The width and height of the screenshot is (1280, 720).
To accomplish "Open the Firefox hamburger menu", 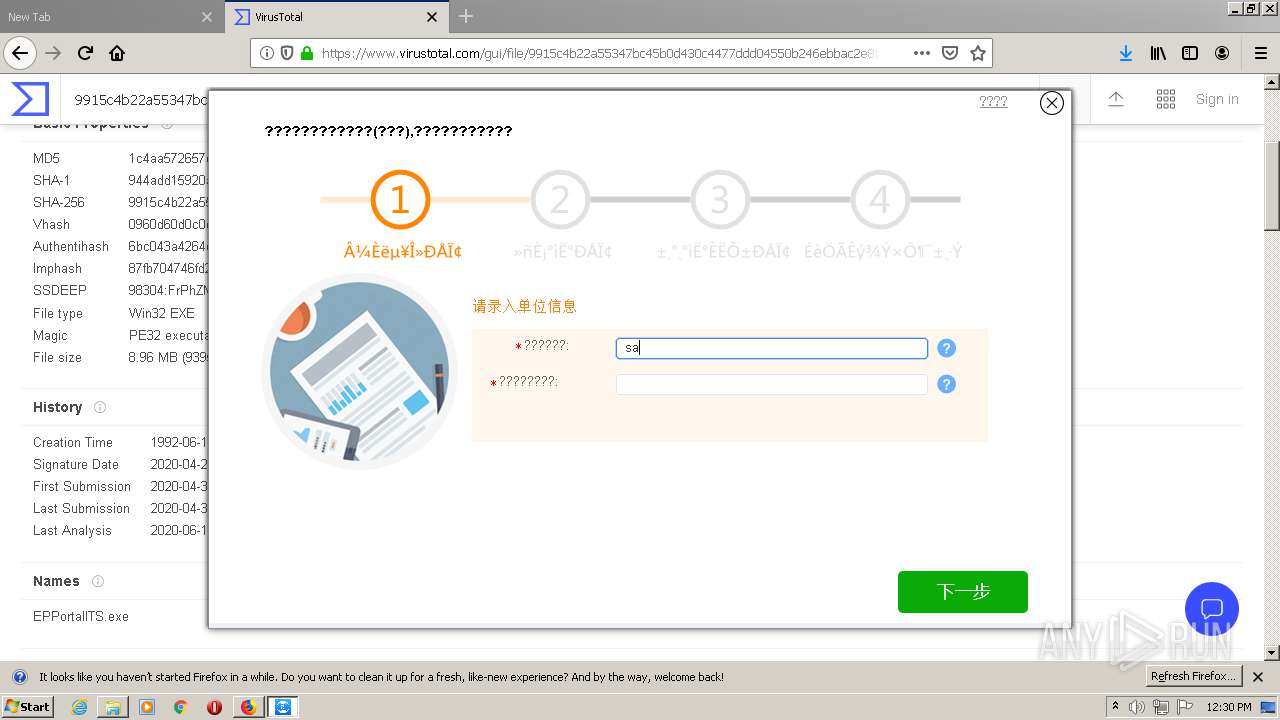I will coord(1260,53).
